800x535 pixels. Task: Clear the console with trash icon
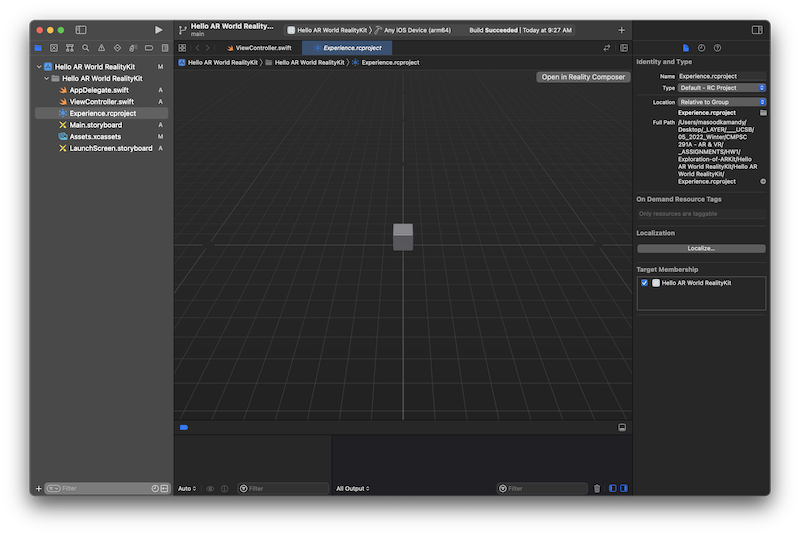coord(597,488)
